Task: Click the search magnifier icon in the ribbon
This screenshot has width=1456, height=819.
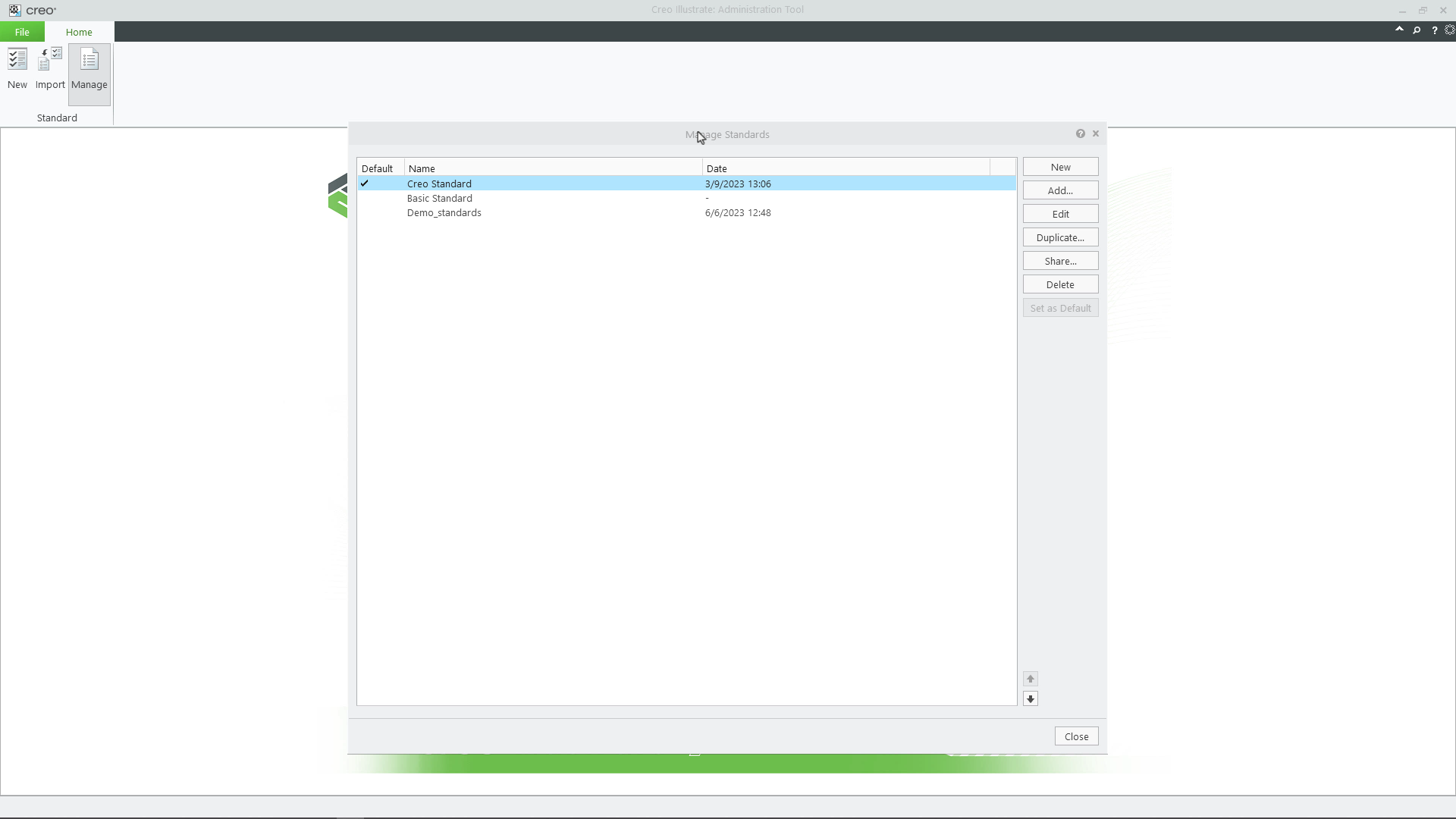Action: (x=1417, y=30)
